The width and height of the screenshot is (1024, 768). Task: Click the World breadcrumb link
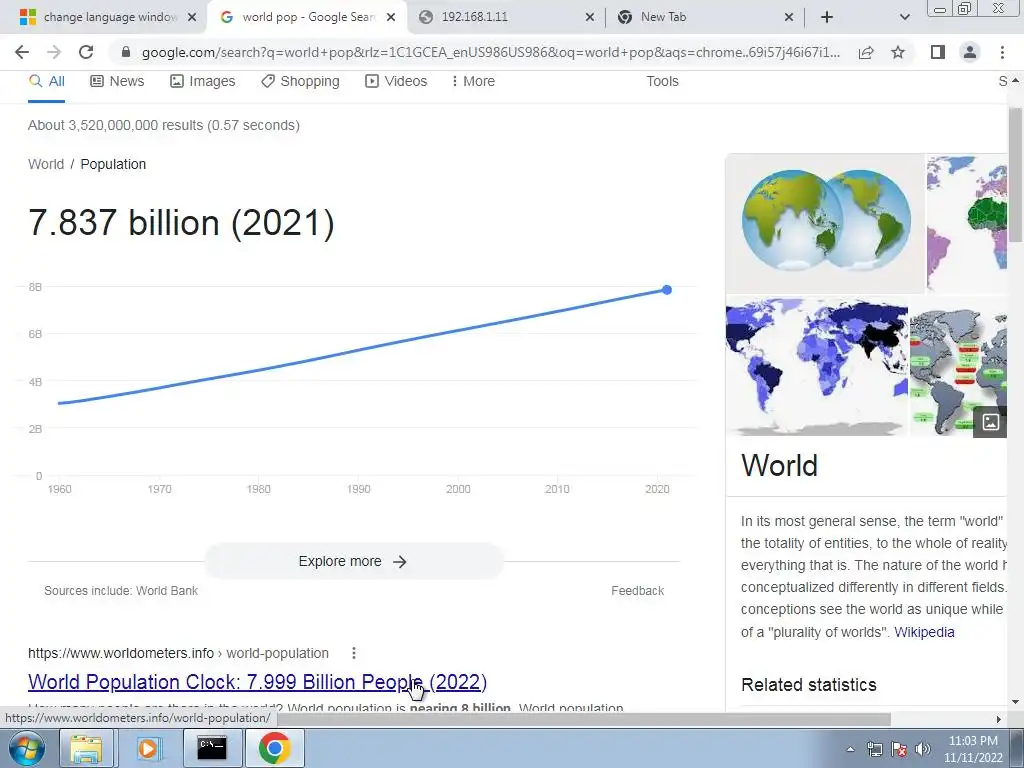[x=46, y=165]
